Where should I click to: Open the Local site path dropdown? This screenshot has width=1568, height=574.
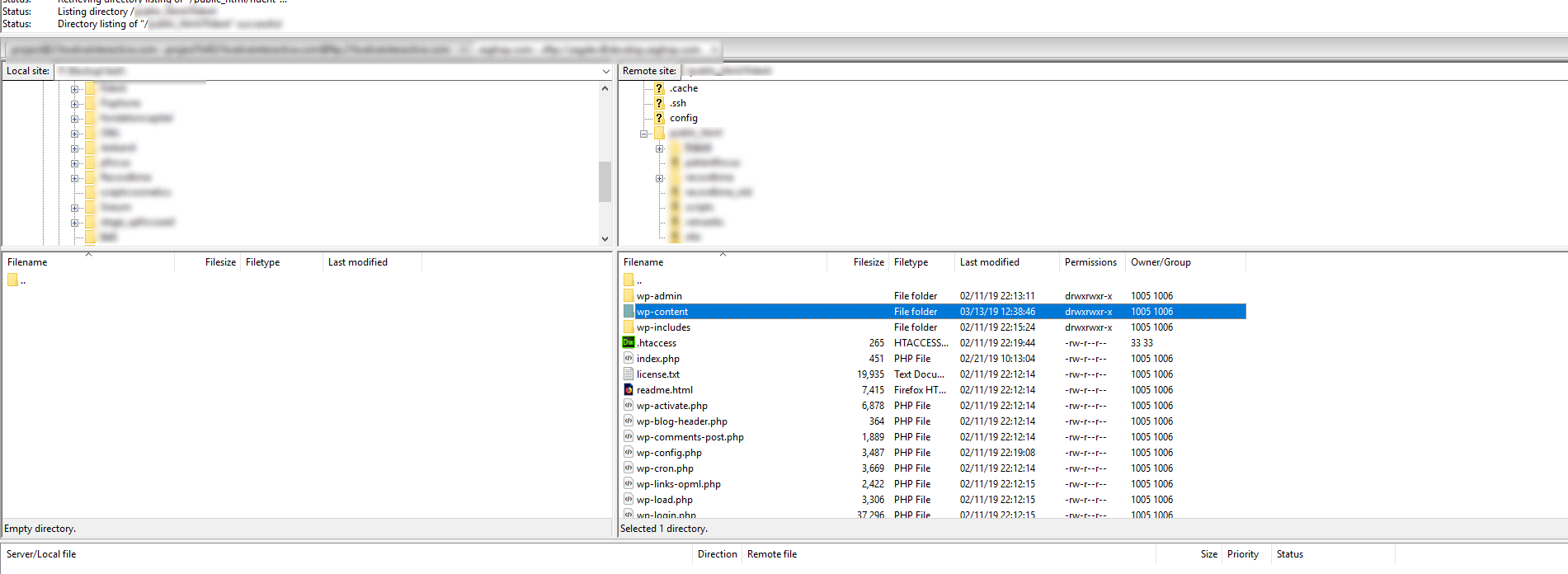pyautogui.click(x=605, y=71)
